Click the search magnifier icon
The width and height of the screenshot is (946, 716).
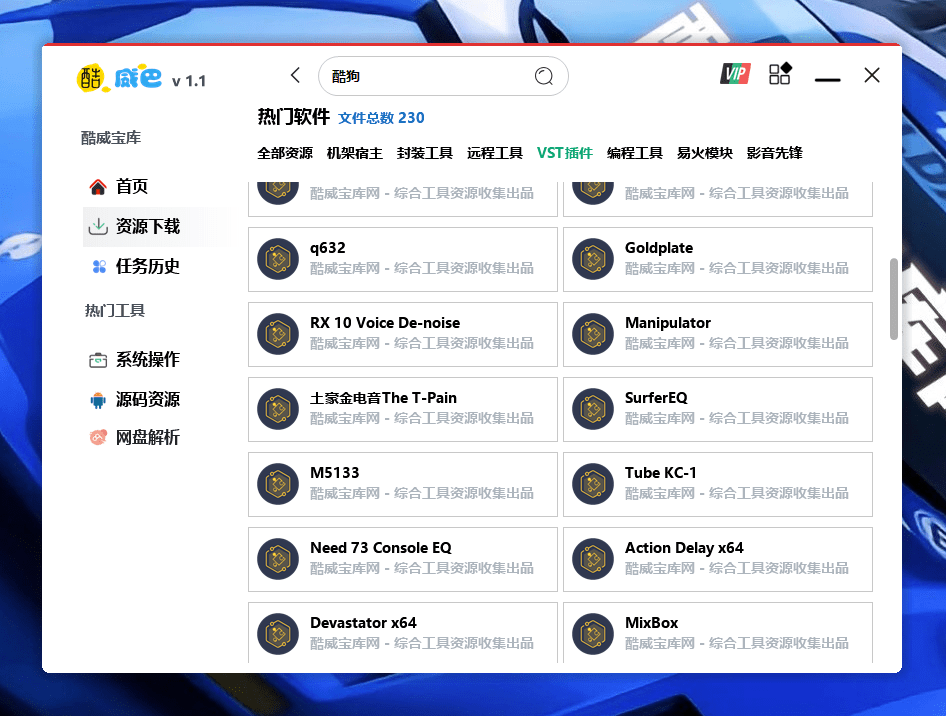coord(544,76)
